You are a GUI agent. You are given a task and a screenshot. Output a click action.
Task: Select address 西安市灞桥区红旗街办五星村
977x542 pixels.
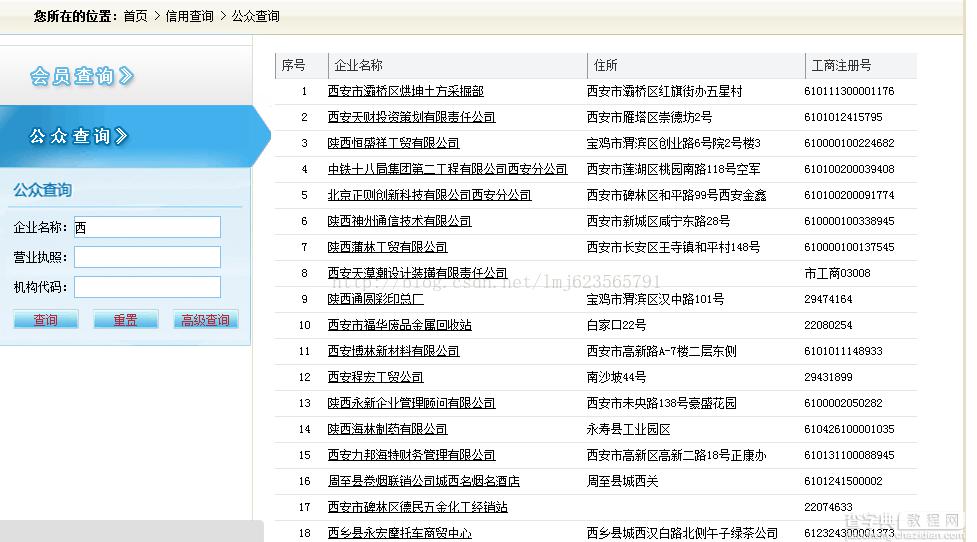pyautogui.click(x=664, y=91)
